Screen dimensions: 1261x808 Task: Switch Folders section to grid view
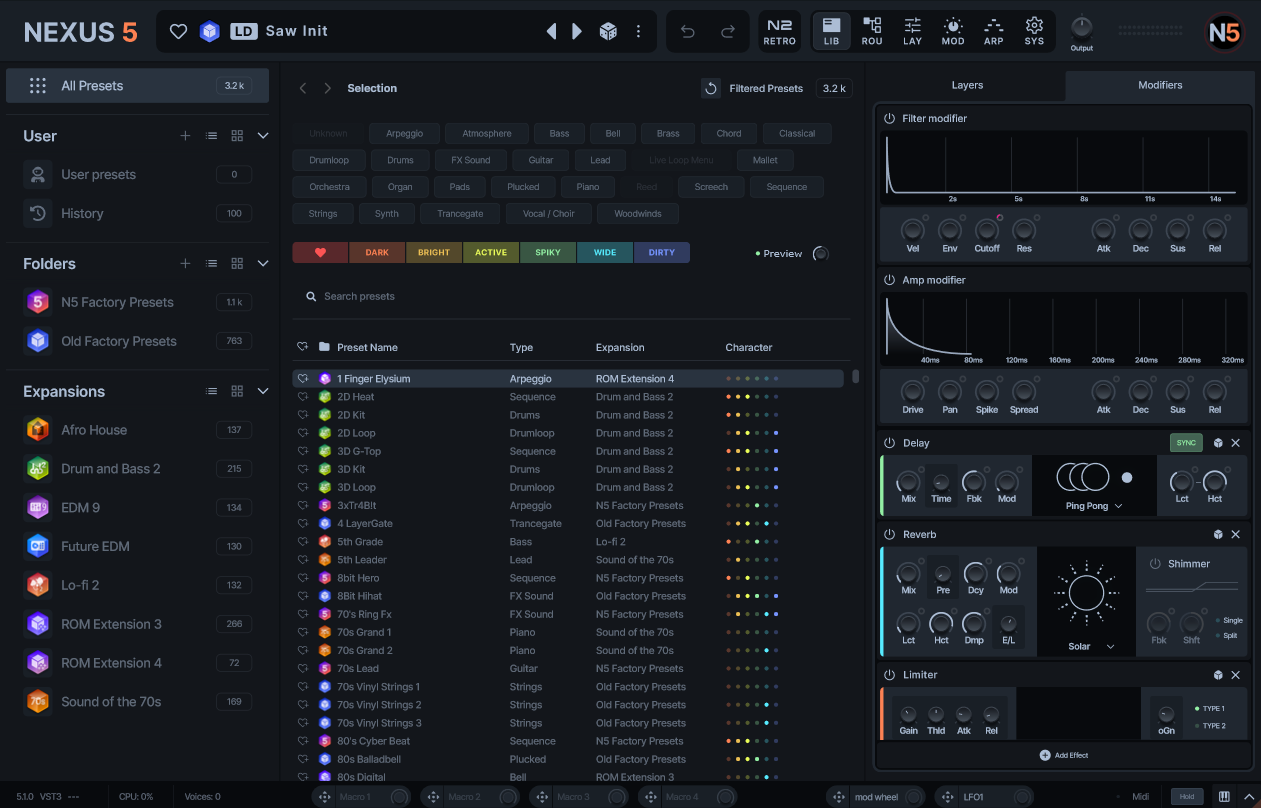coord(237,264)
